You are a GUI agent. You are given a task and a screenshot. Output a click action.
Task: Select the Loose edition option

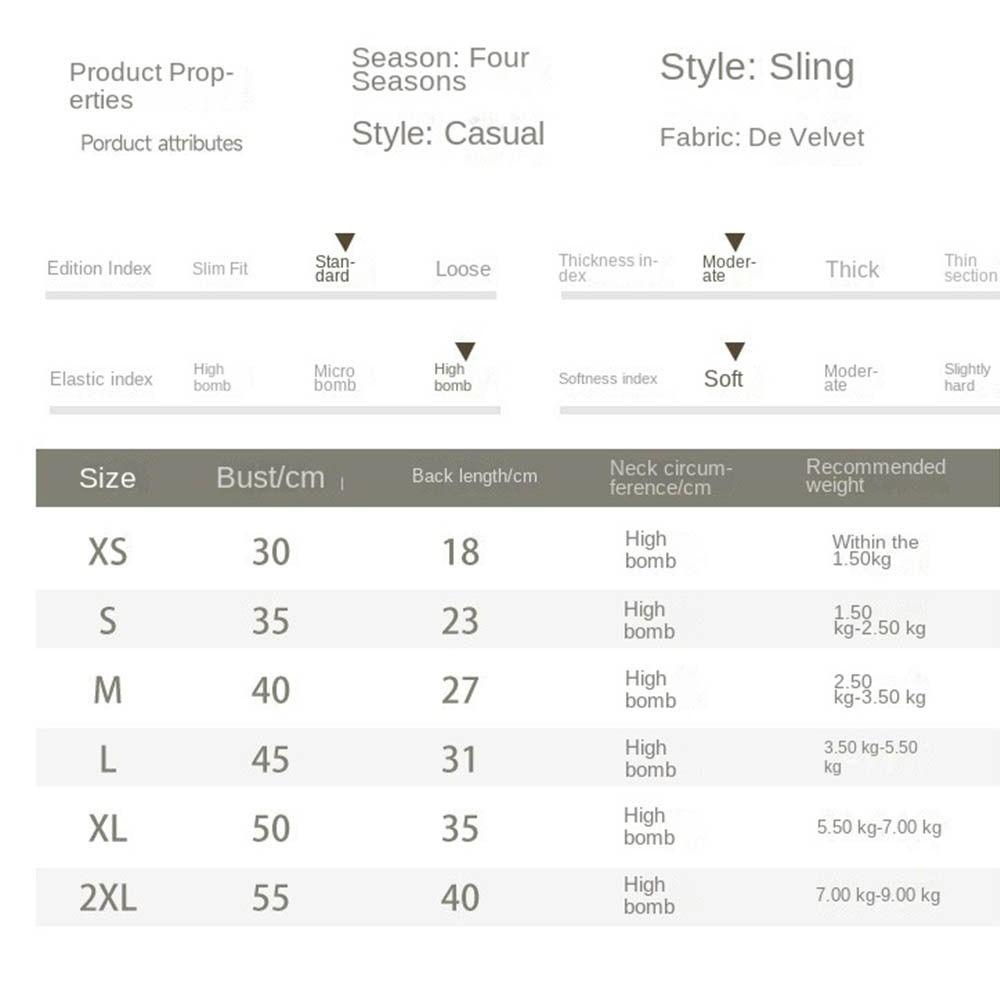463,269
